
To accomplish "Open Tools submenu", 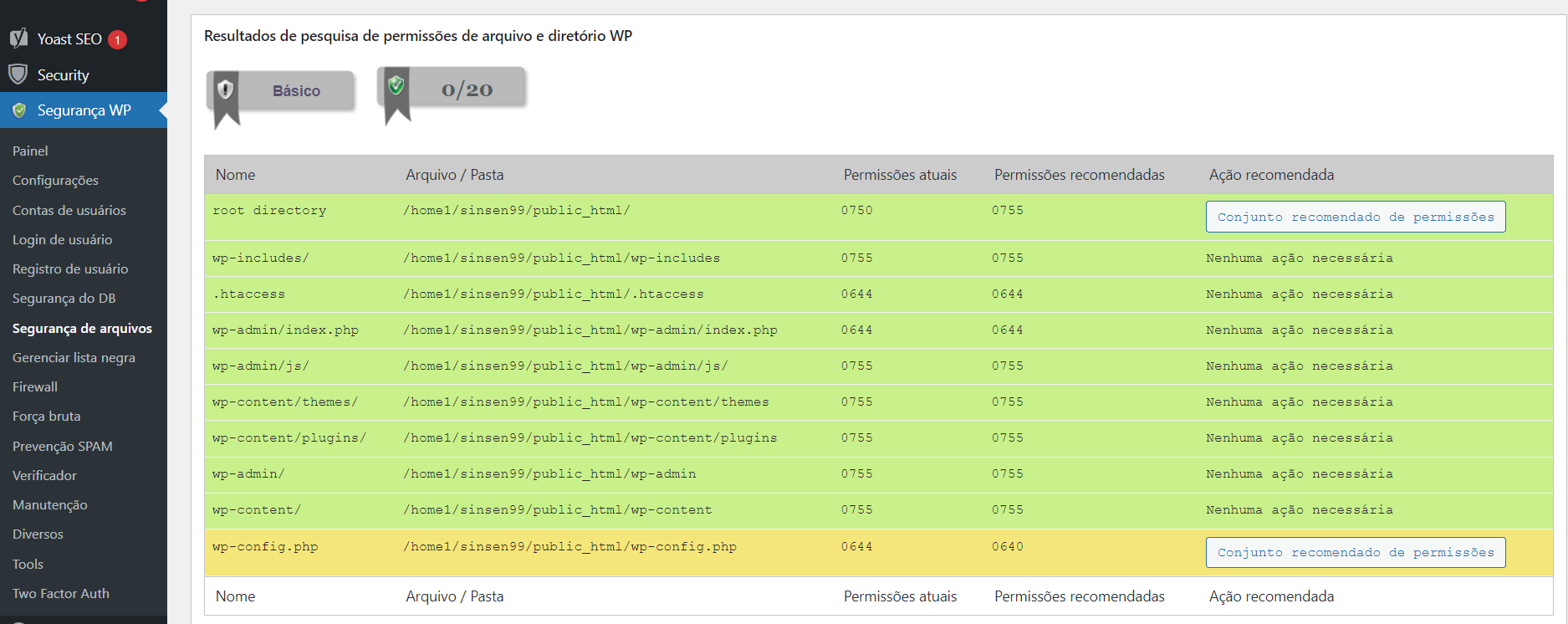I will 28,564.
